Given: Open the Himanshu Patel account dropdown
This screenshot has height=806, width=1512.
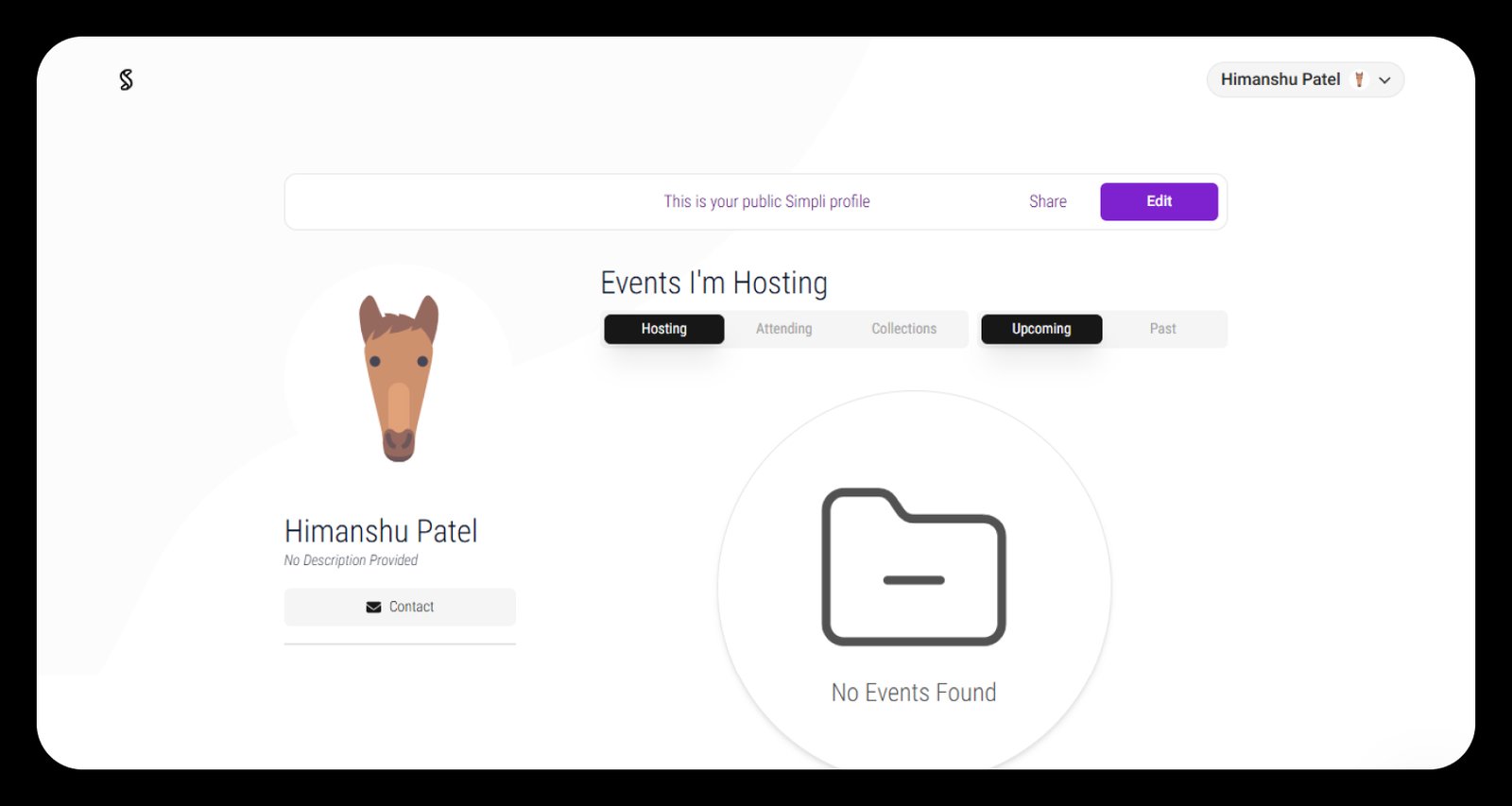Looking at the screenshot, I should [x=1280, y=80].
